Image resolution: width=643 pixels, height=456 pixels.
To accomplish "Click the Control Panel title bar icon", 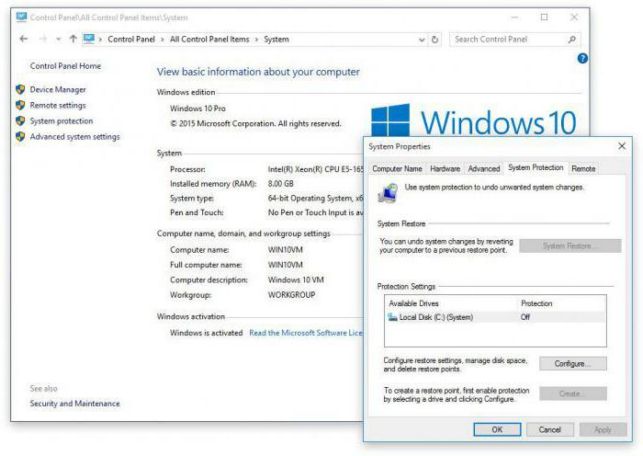I will click(x=21, y=17).
